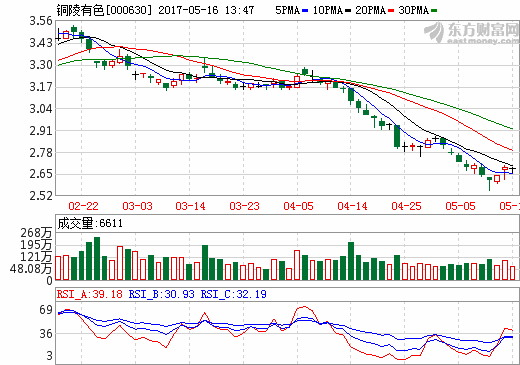Click the 02-22 date label

coord(83,206)
